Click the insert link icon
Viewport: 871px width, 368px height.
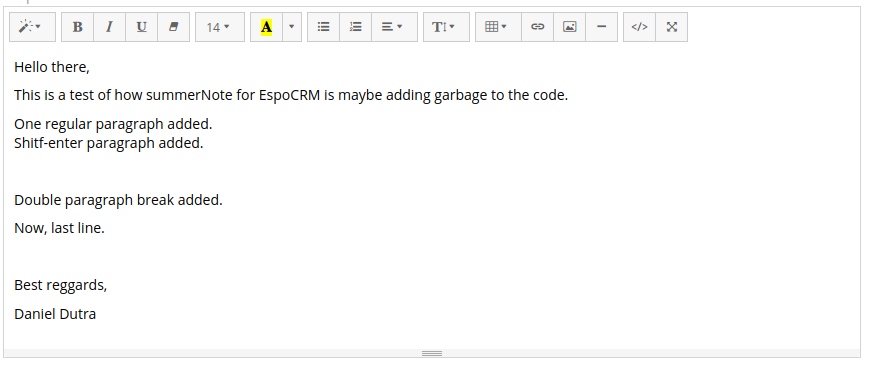tap(537, 27)
